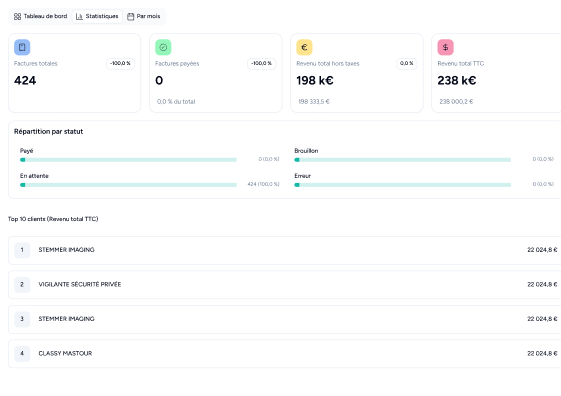561x396 pixels.
Task: Click the 424 (100,0 %) En attente count
Action: point(263,184)
